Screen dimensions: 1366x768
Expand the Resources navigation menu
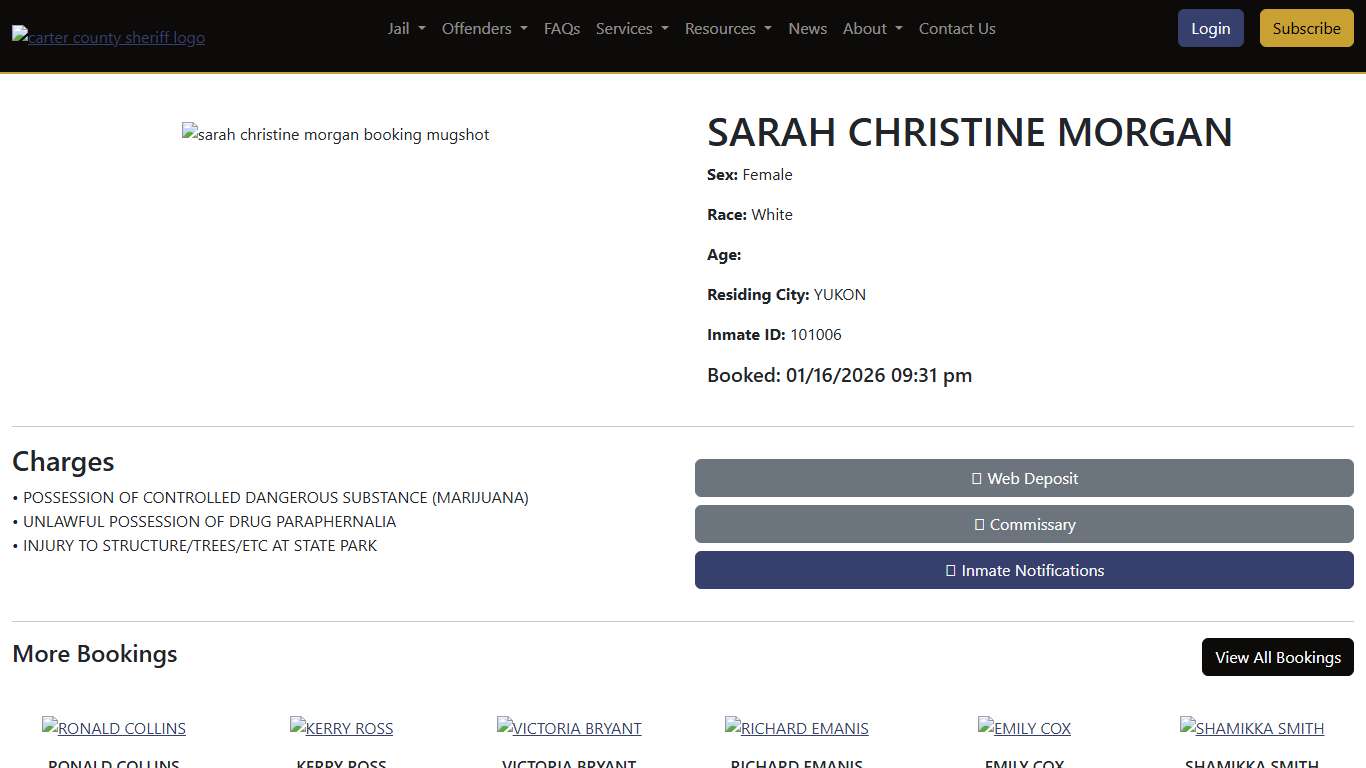(x=727, y=28)
